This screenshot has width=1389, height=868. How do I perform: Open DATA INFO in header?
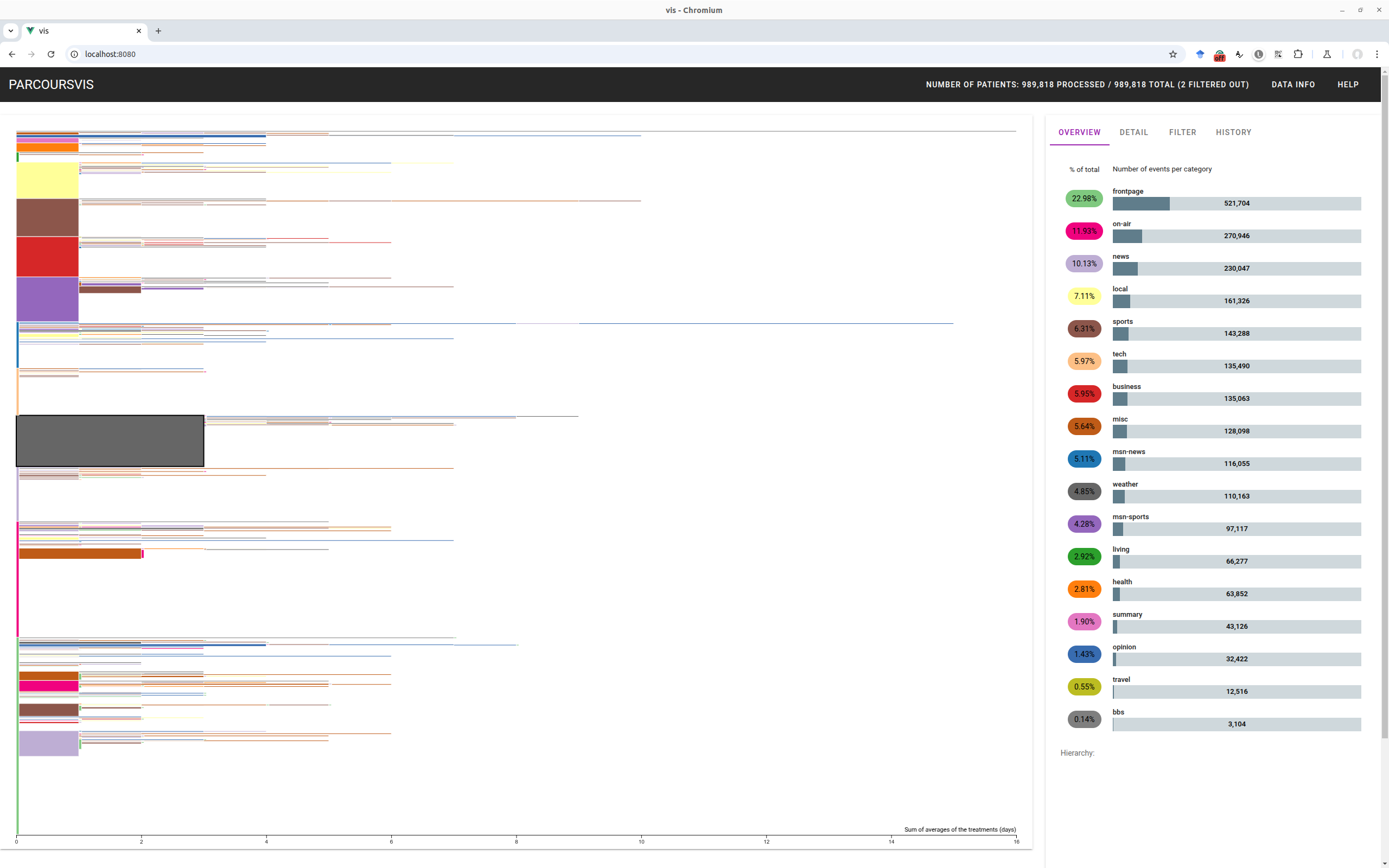pyautogui.click(x=1292, y=85)
